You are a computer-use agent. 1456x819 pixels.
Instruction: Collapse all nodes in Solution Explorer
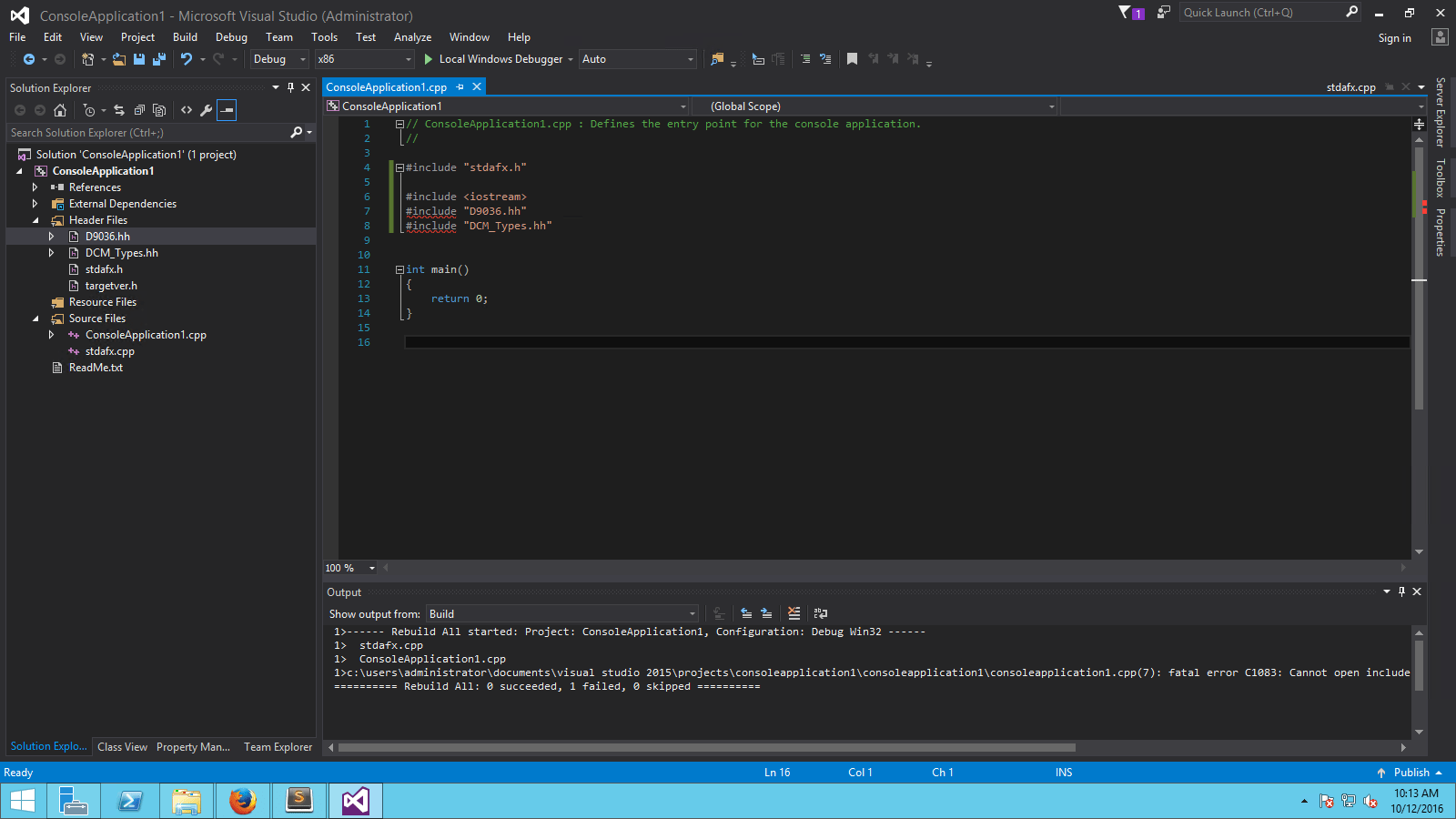tap(139, 110)
